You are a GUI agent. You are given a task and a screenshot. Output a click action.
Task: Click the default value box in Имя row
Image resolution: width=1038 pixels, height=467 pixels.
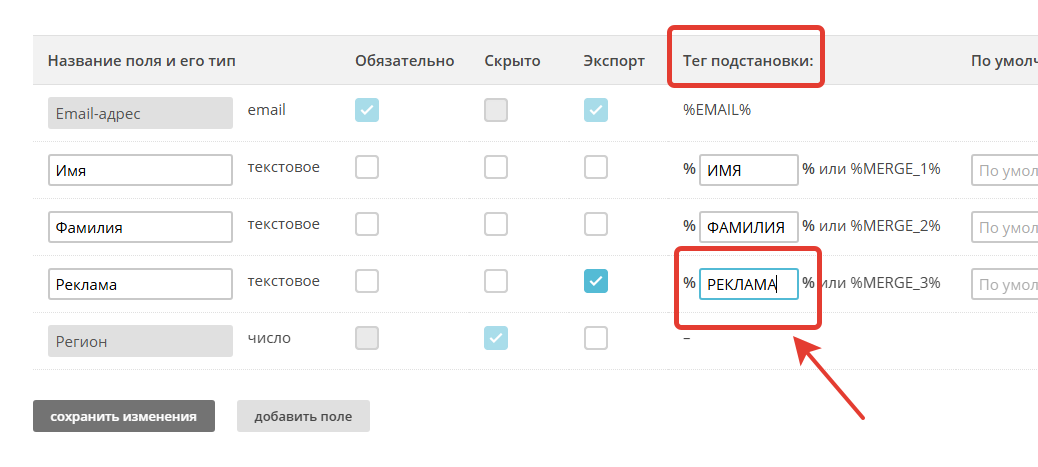click(1004, 170)
